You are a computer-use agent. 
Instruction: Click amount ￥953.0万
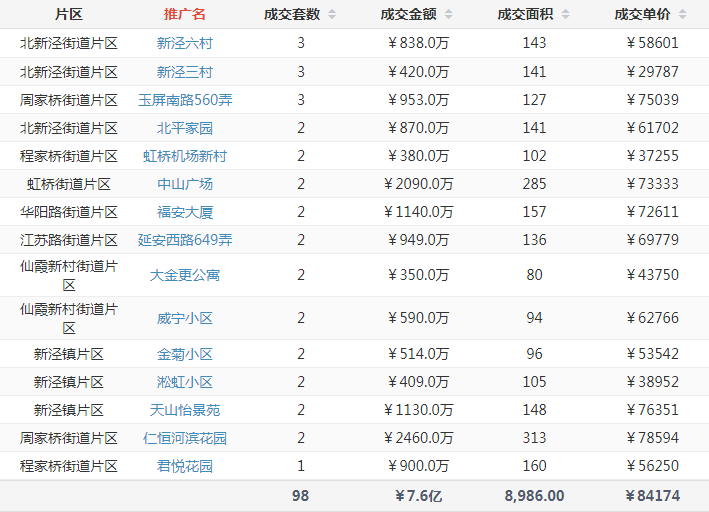pyautogui.click(x=418, y=100)
